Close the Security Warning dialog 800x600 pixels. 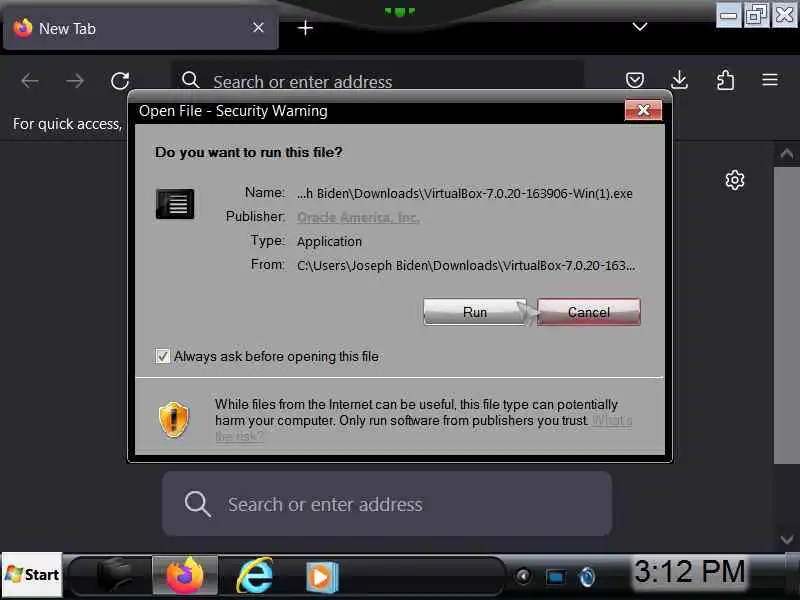(x=643, y=110)
